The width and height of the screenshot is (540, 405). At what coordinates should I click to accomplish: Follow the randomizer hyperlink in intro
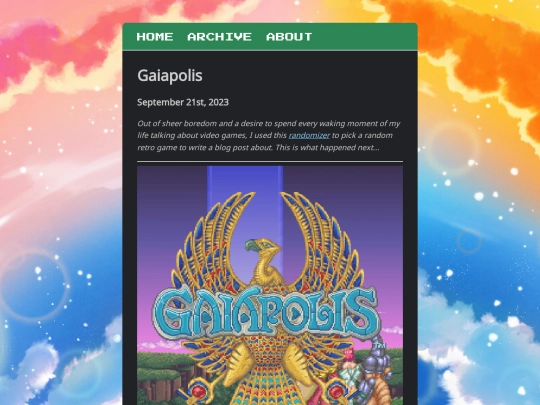click(x=309, y=135)
